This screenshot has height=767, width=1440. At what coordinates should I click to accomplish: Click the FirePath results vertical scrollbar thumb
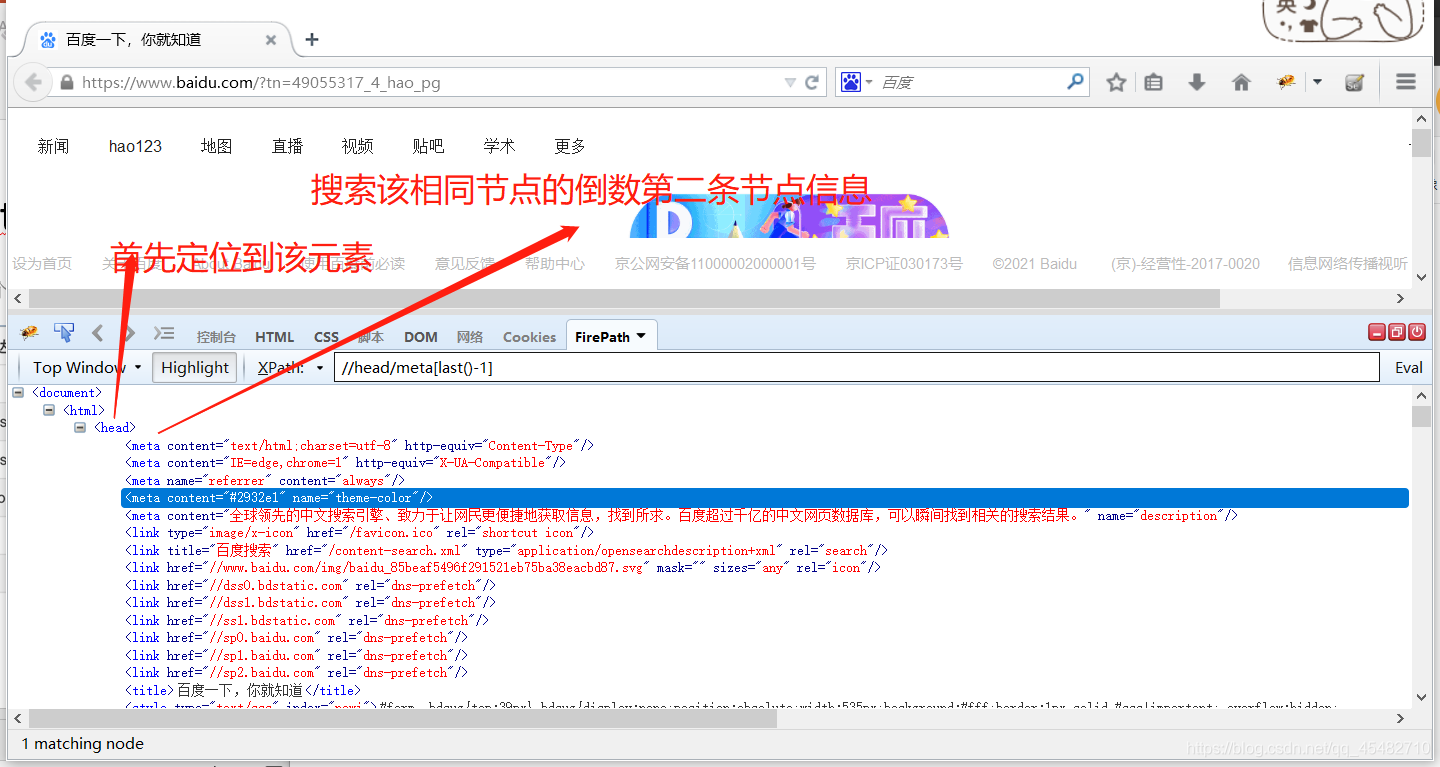coord(1421,416)
